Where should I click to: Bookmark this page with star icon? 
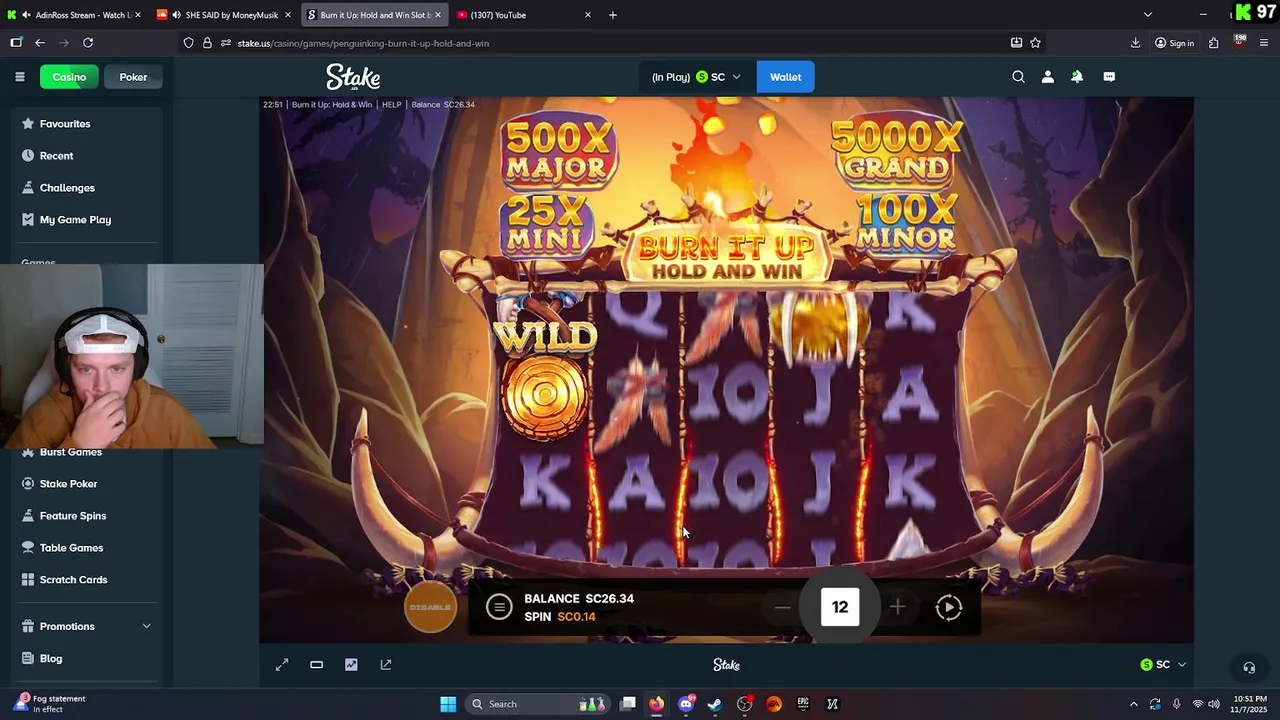click(x=1035, y=43)
